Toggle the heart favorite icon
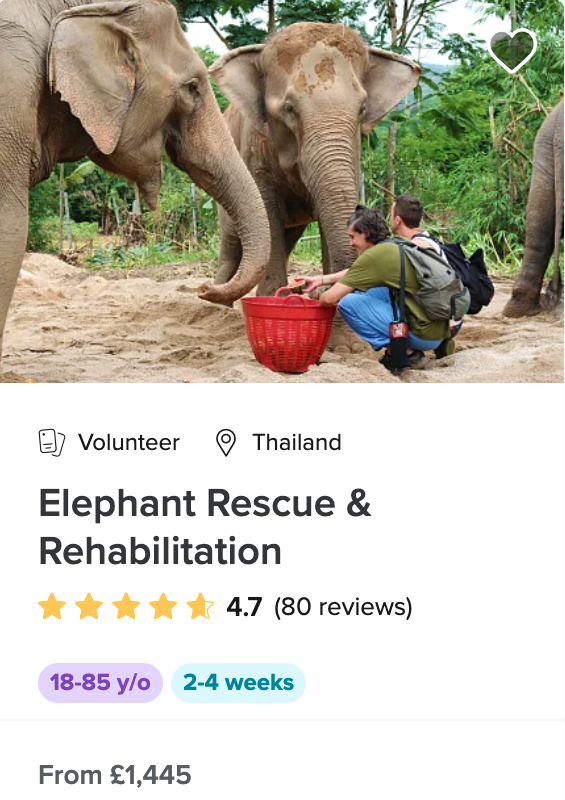Screen dimensions: 565x800 tap(512, 51)
